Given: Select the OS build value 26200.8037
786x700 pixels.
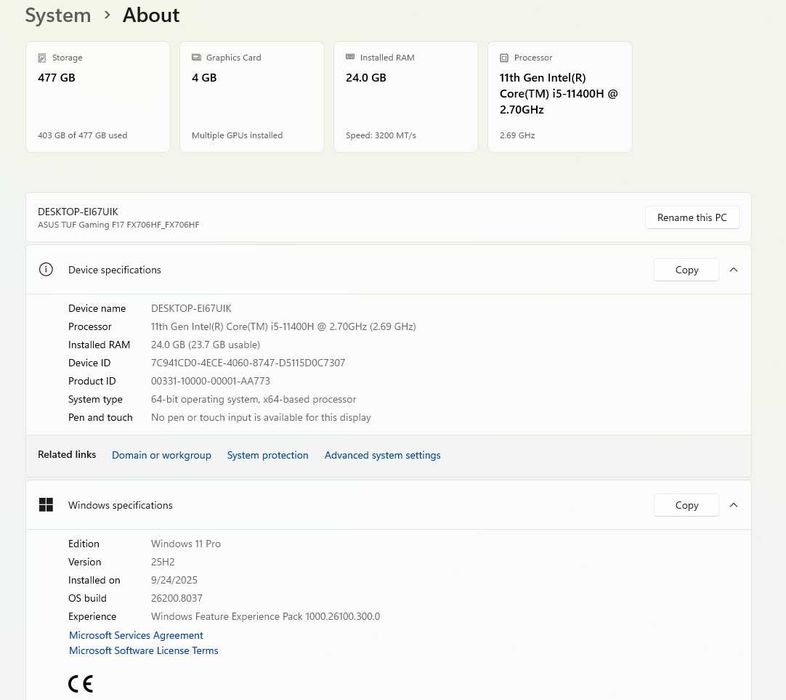Looking at the screenshot, I should pyautogui.click(x=176, y=598).
